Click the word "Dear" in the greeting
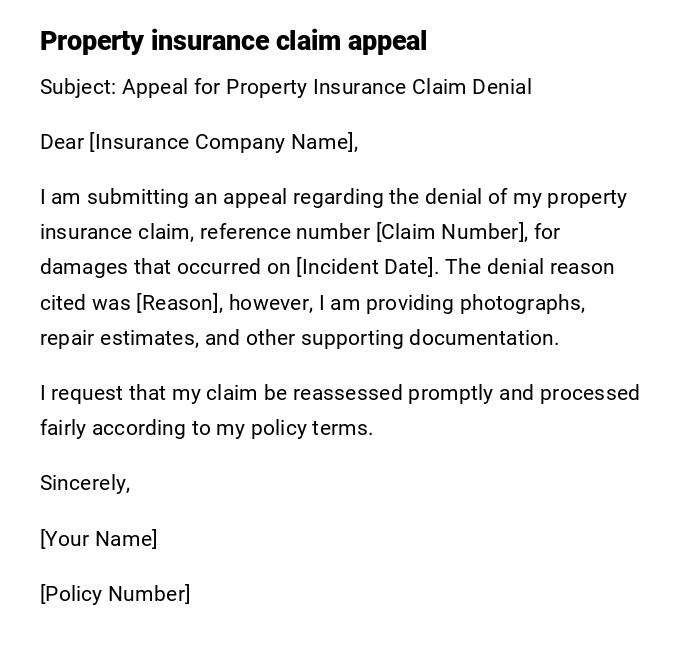 tap(61, 142)
